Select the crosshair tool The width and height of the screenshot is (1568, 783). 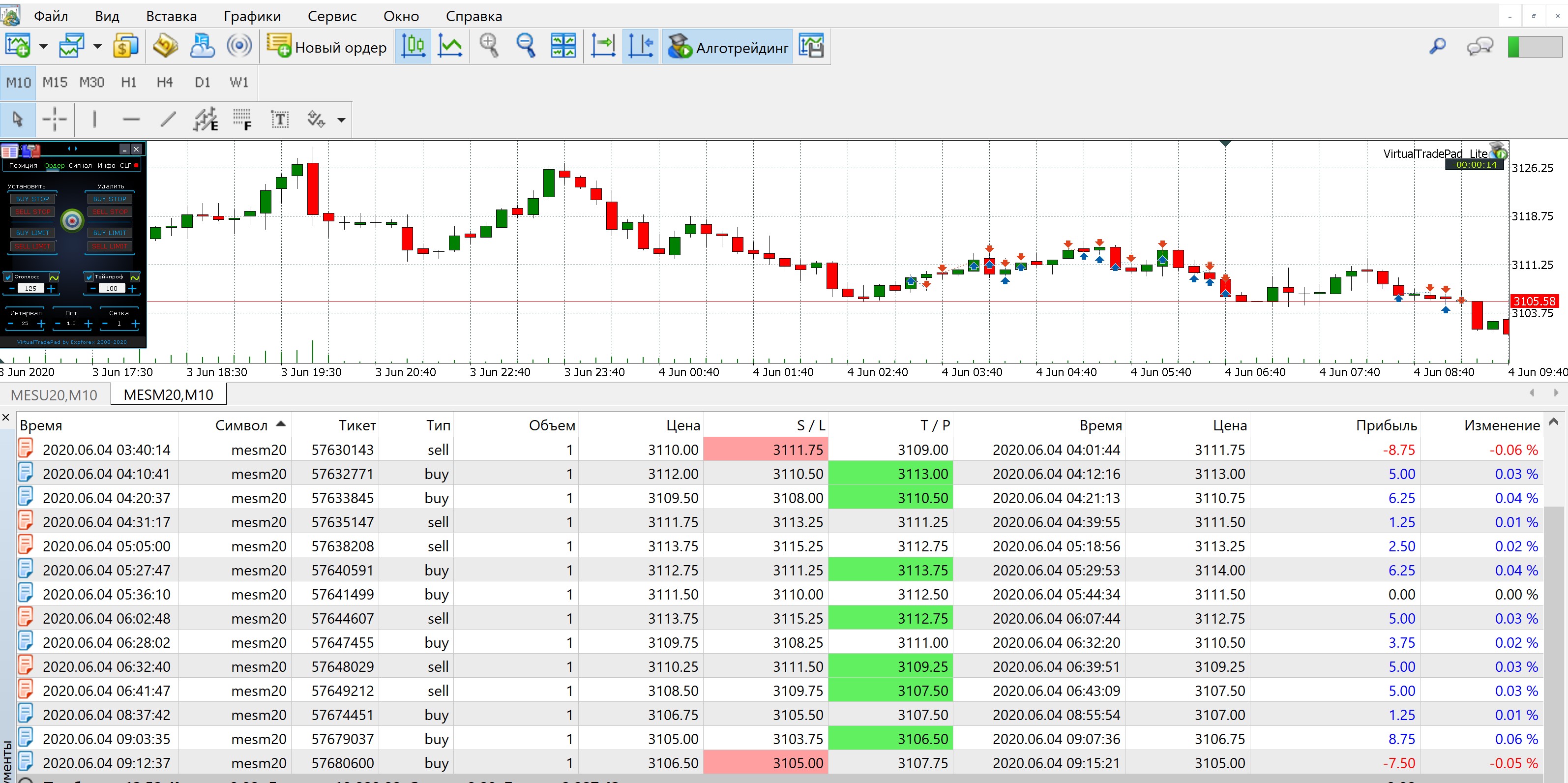click(x=54, y=120)
